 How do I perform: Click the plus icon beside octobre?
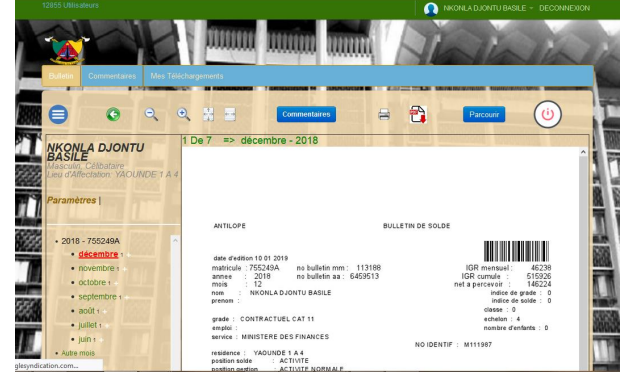(x=116, y=283)
